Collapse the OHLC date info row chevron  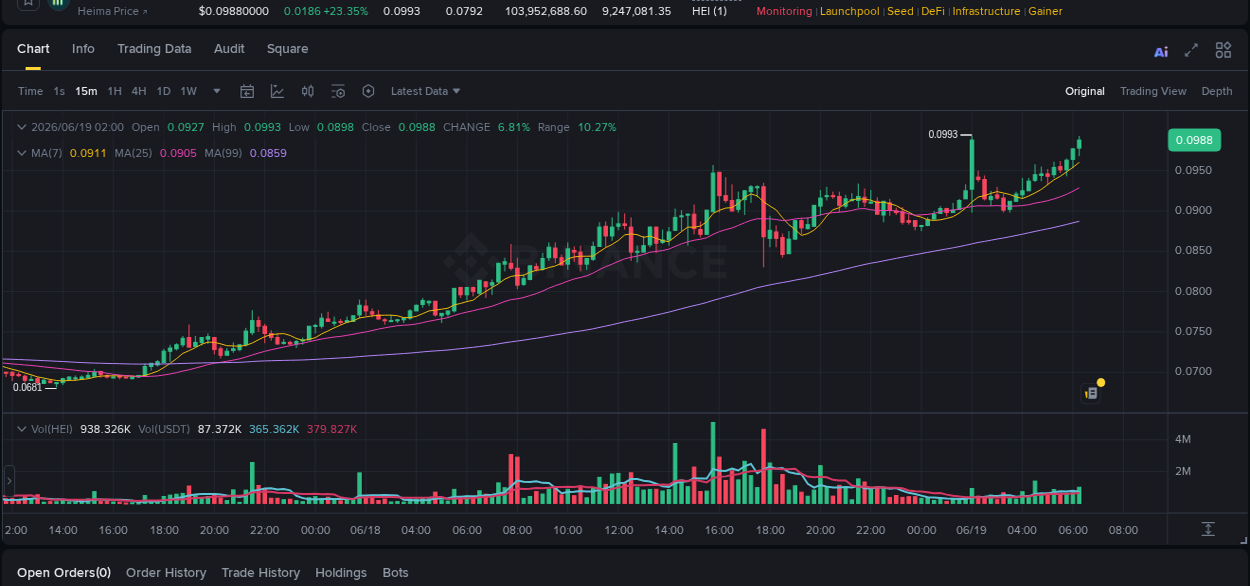21,127
